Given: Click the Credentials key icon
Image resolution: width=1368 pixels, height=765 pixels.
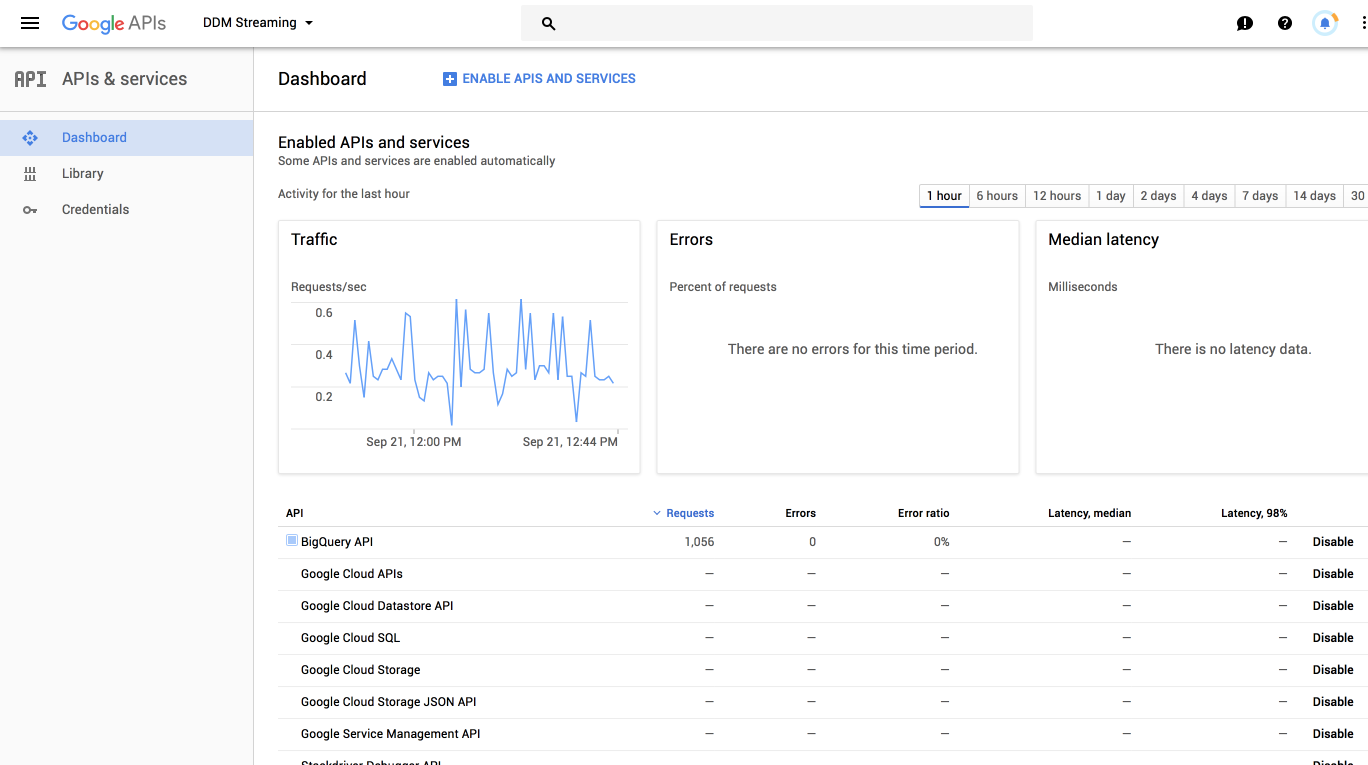Looking at the screenshot, I should pyautogui.click(x=30, y=210).
